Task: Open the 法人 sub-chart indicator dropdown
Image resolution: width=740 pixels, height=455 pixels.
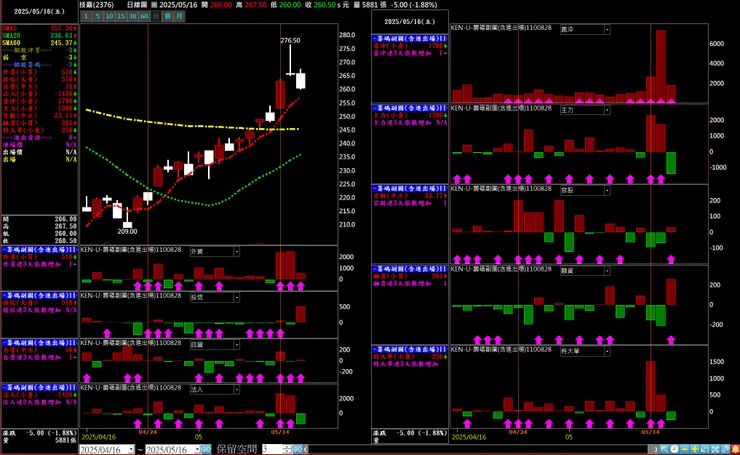Action: (x=236, y=389)
